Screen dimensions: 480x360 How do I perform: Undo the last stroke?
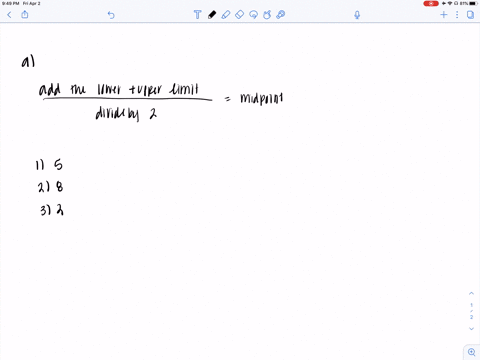point(111,15)
